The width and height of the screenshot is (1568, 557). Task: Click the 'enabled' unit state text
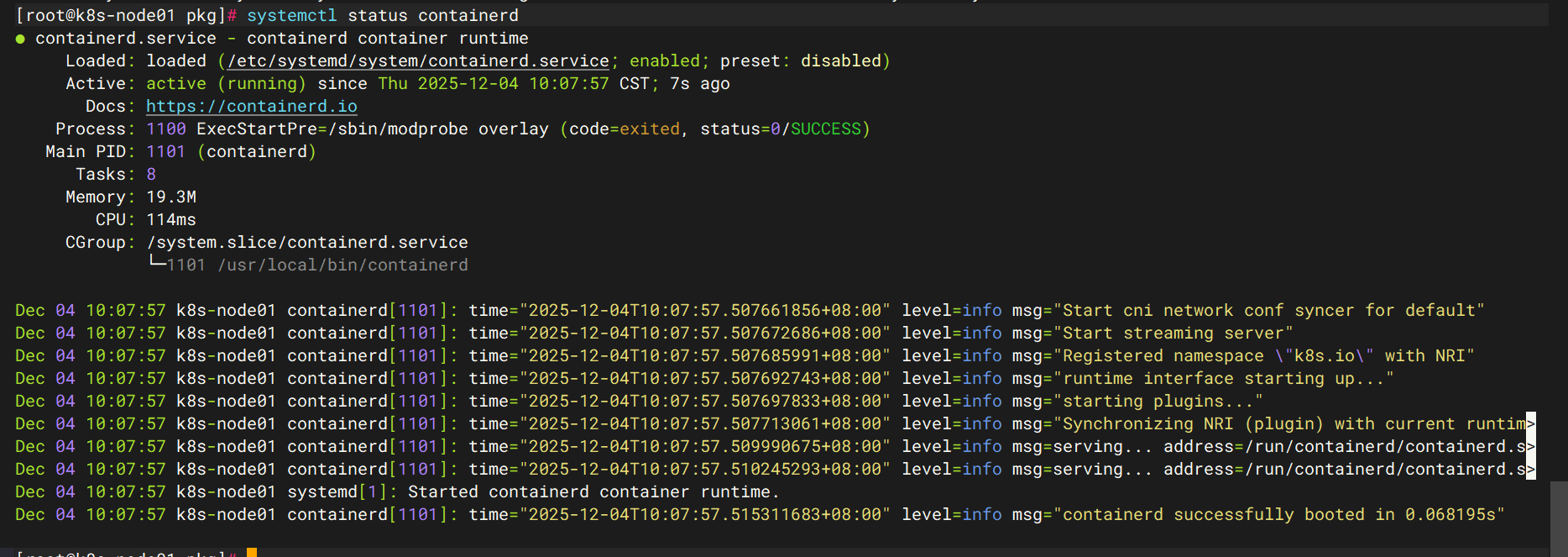(x=664, y=61)
